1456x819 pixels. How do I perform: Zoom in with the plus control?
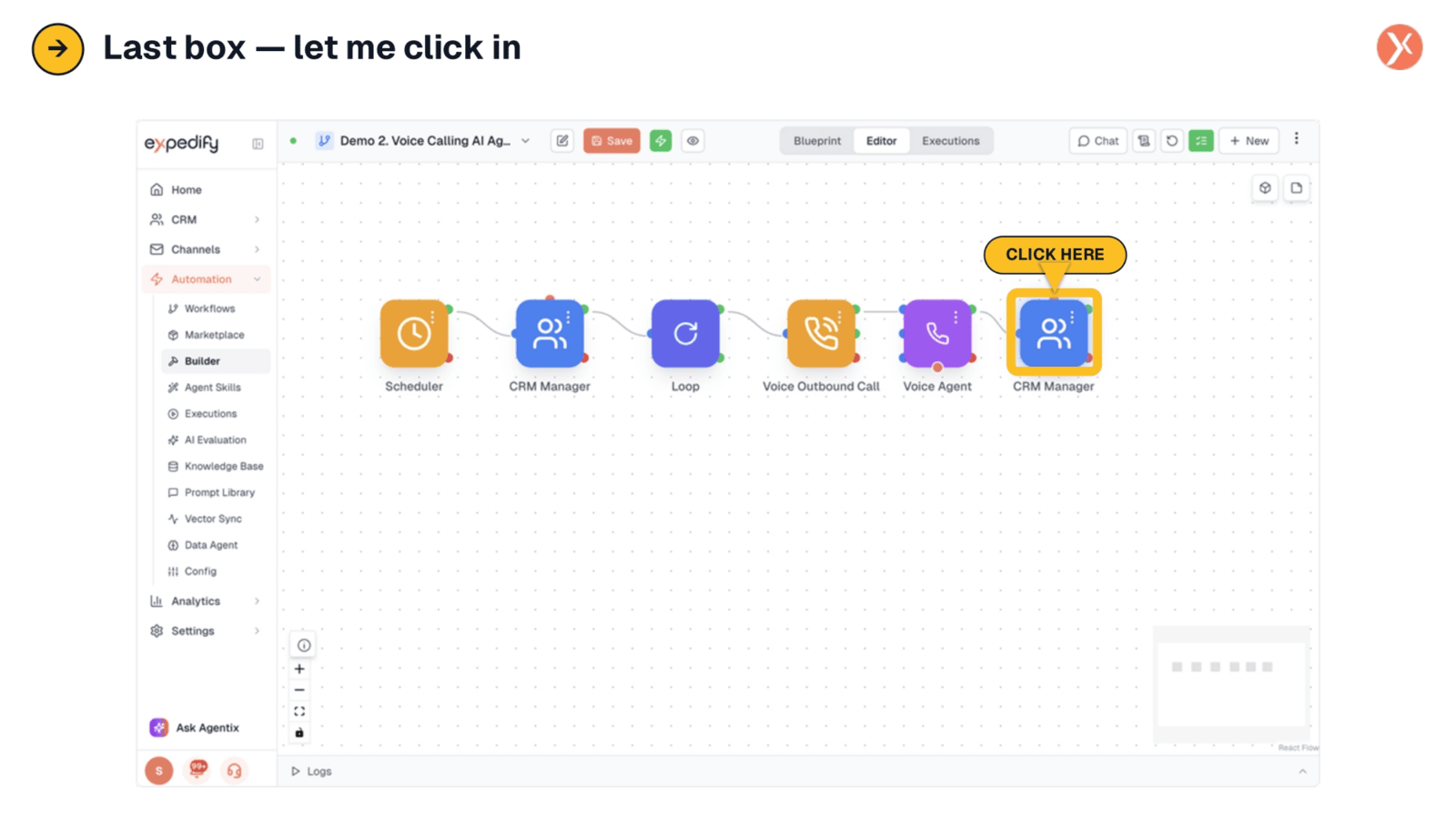(x=299, y=669)
